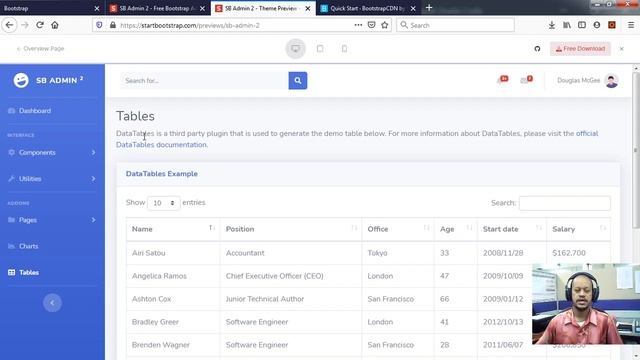Select mobile preview device icon
This screenshot has width=640, height=360.
(x=344, y=49)
